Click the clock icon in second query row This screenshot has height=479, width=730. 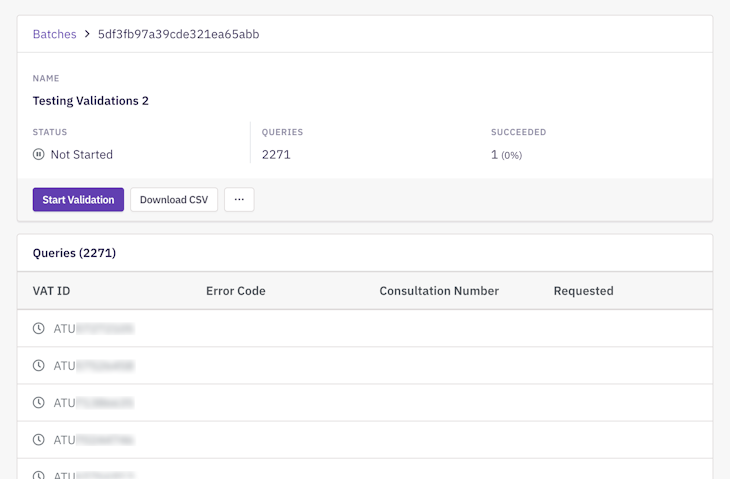click(39, 366)
